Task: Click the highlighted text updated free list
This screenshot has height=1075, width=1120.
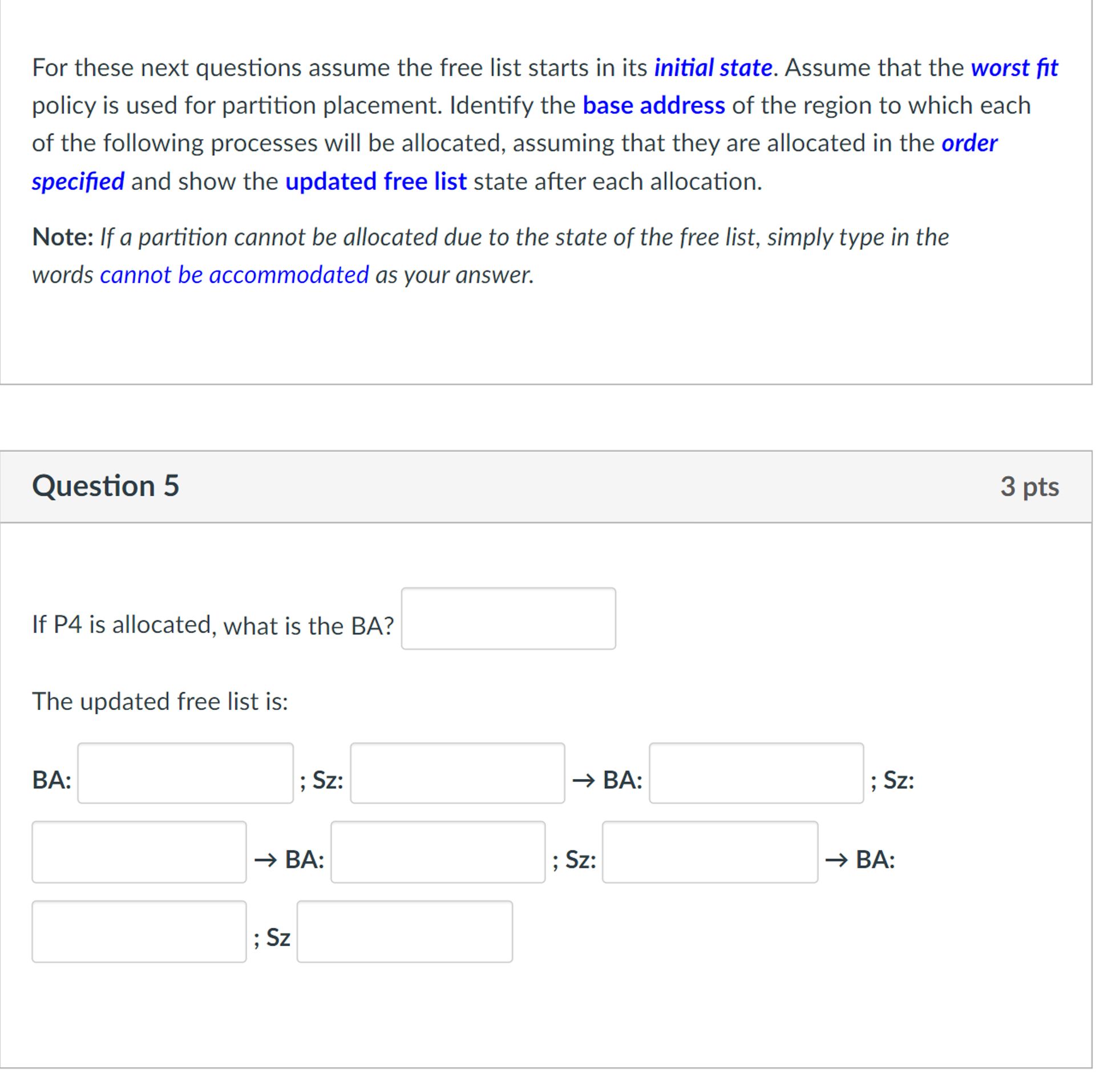Action: point(375,181)
